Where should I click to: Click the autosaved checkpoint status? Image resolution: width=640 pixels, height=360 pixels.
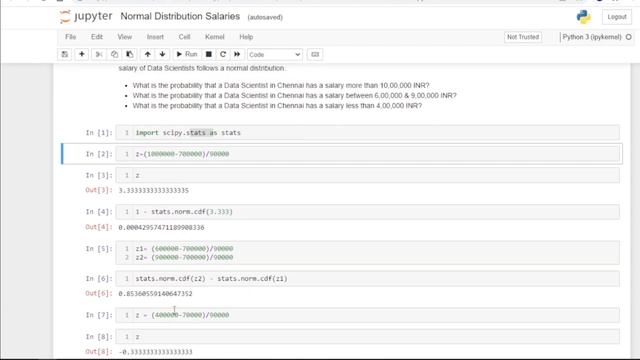tap(265, 17)
